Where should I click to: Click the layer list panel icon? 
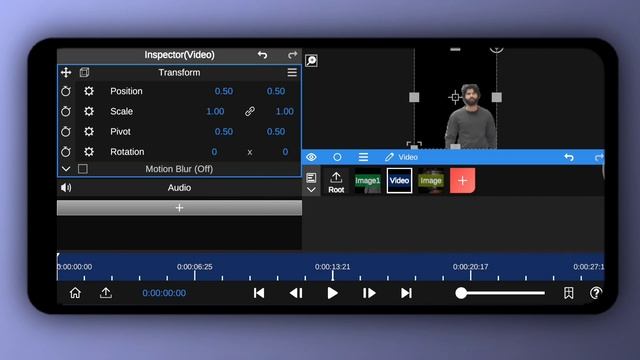pos(311,178)
